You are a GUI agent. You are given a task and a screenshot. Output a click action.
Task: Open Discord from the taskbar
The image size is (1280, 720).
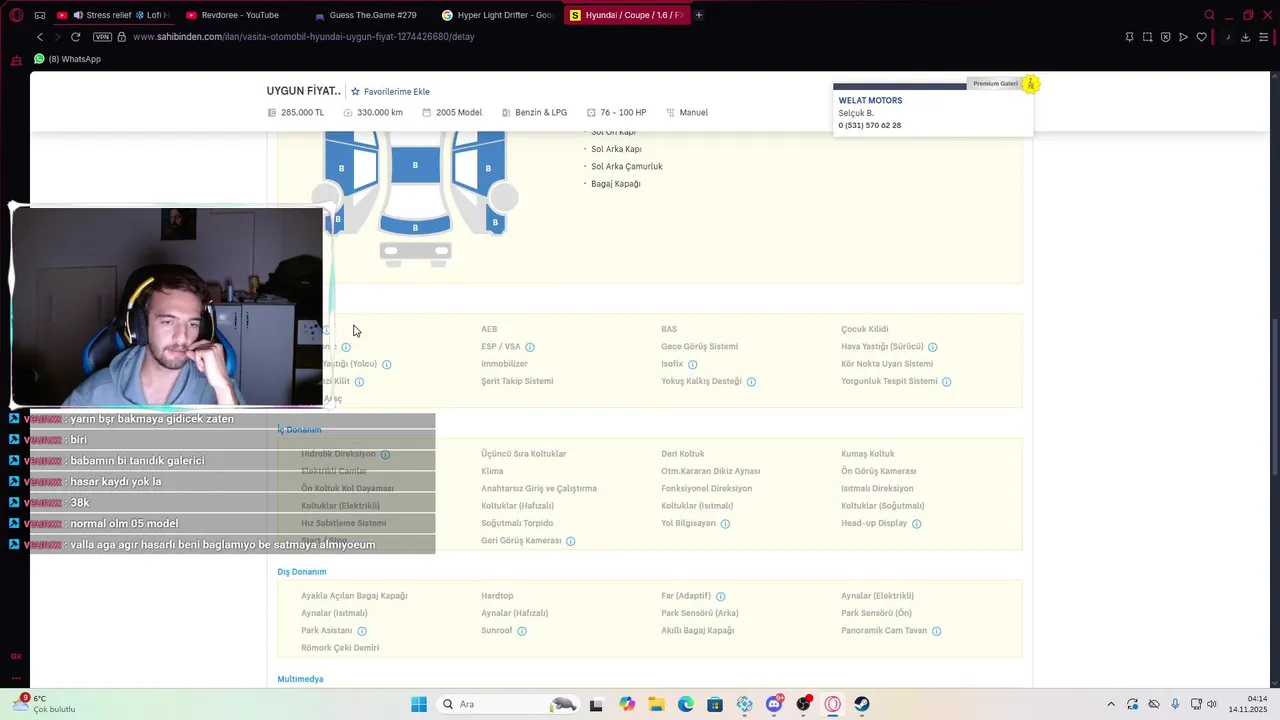point(774,704)
